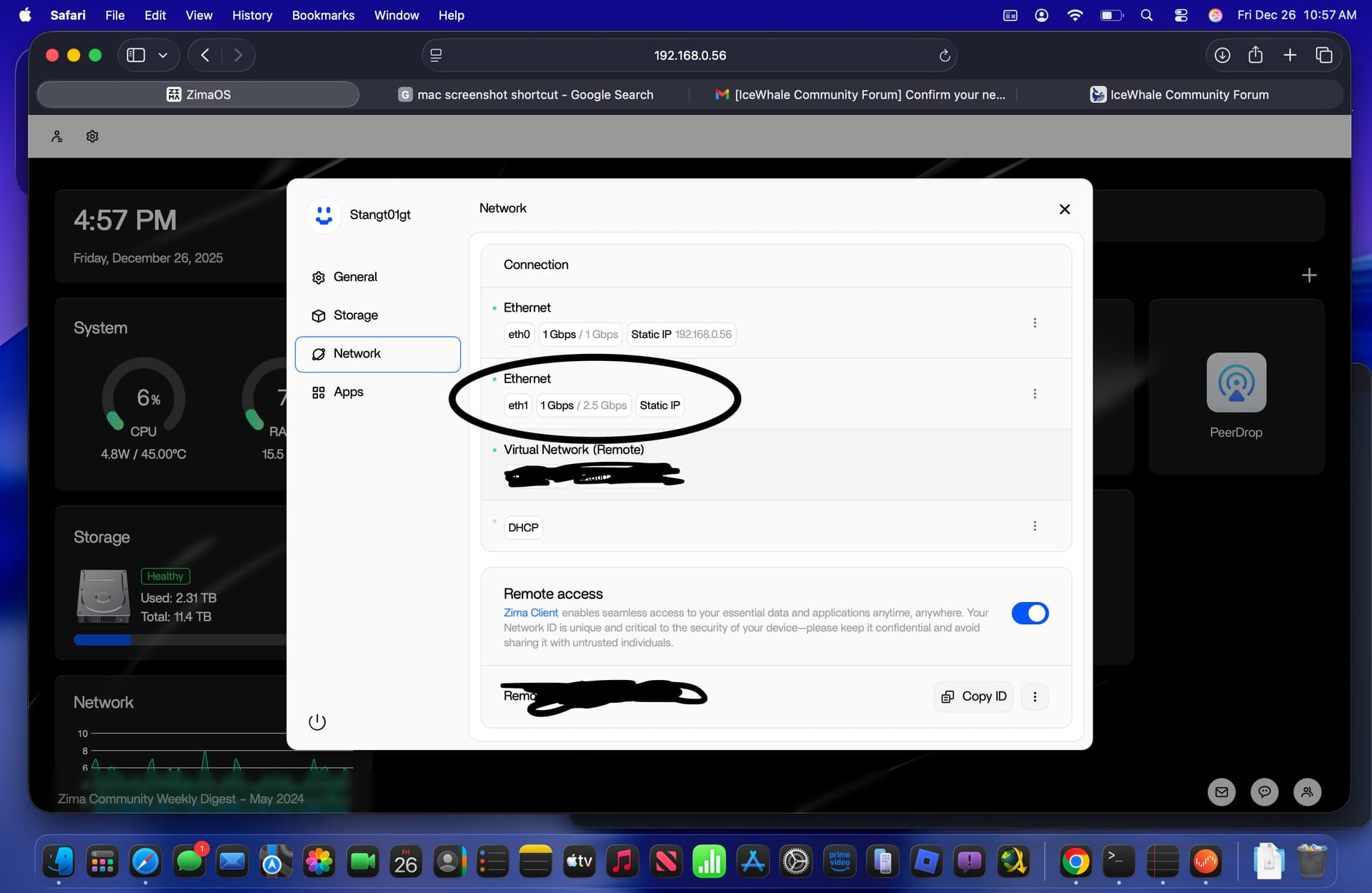The width and height of the screenshot is (1372, 893).
Task: Click the account icon in top bar
Action: [57, 137]
